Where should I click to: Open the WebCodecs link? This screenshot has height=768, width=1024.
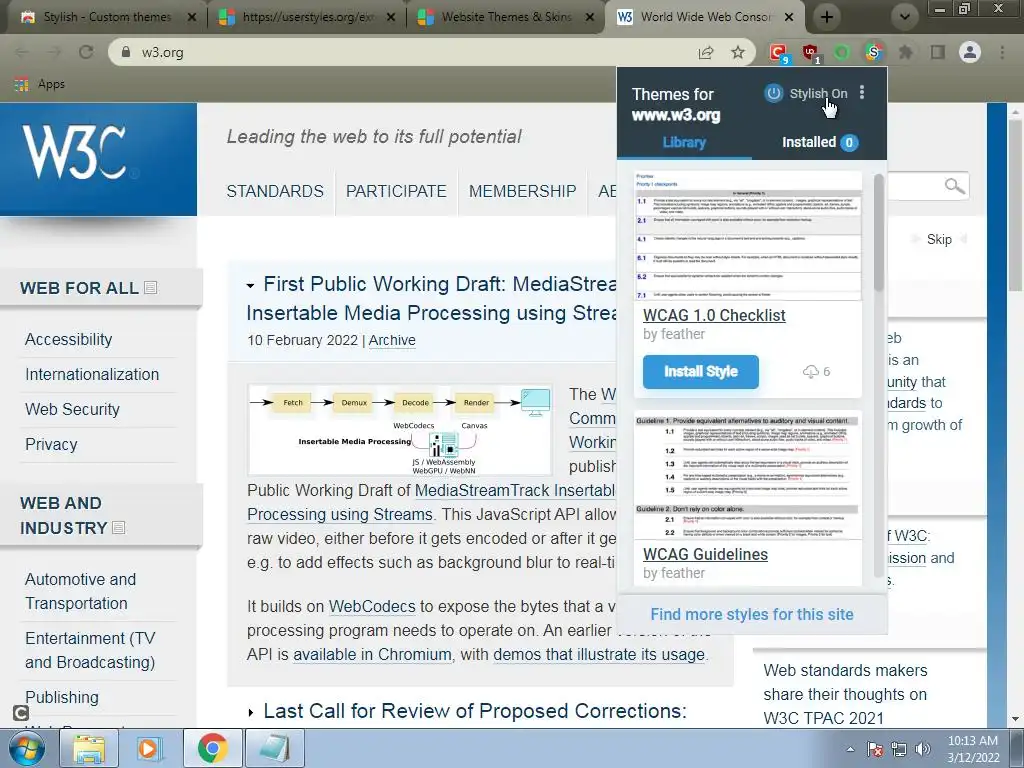[372, 607]
